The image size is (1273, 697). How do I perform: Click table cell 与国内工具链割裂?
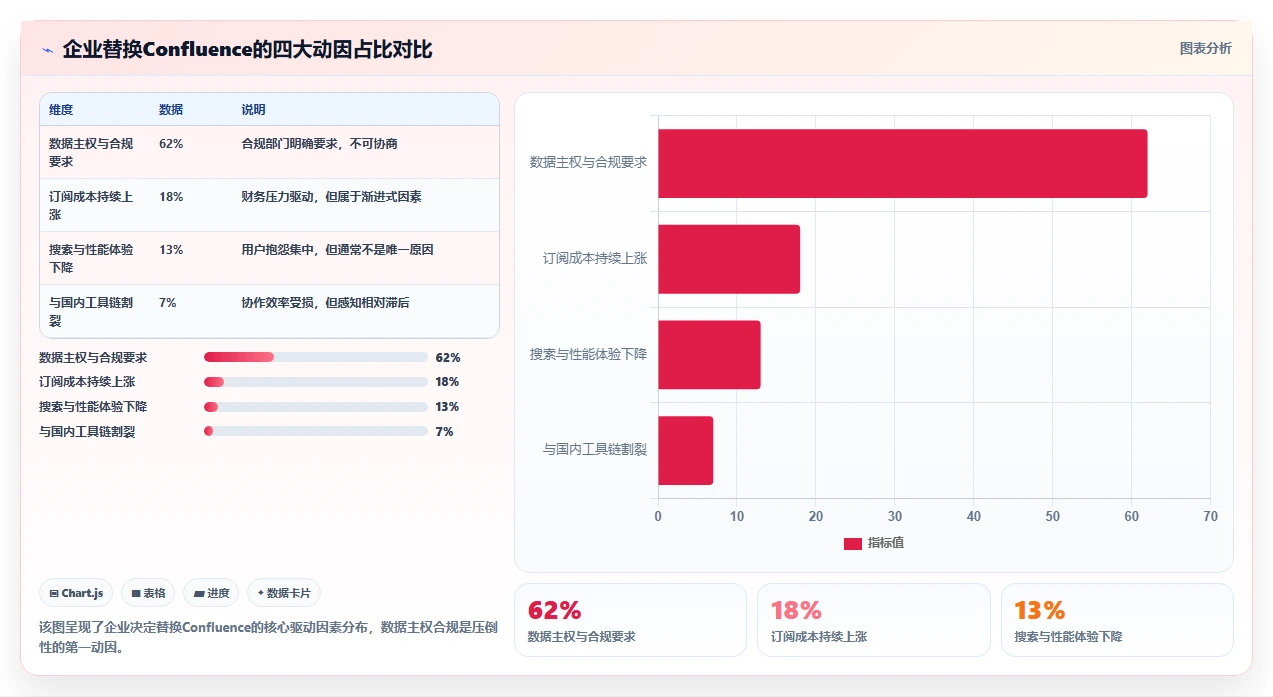(91, 311)
